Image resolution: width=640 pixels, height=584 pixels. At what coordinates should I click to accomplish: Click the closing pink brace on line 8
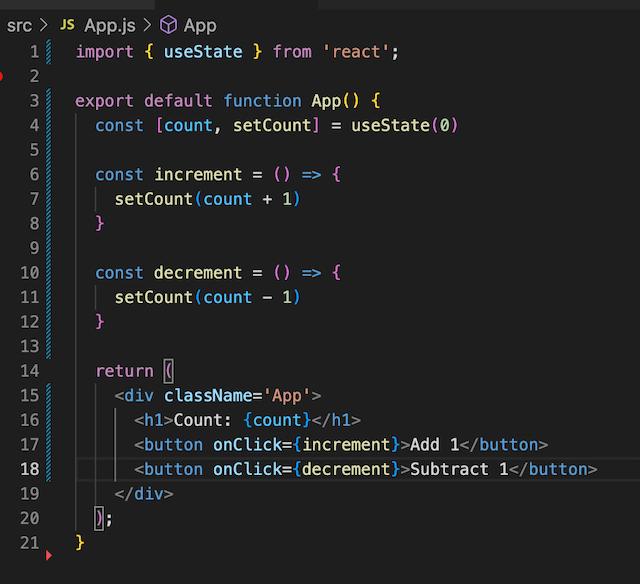click(100, 224)
